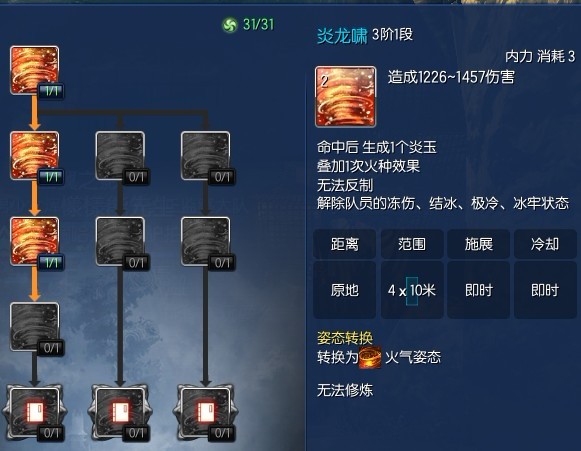Select locked fourth-tier node in left column

(x=34, y=327)
